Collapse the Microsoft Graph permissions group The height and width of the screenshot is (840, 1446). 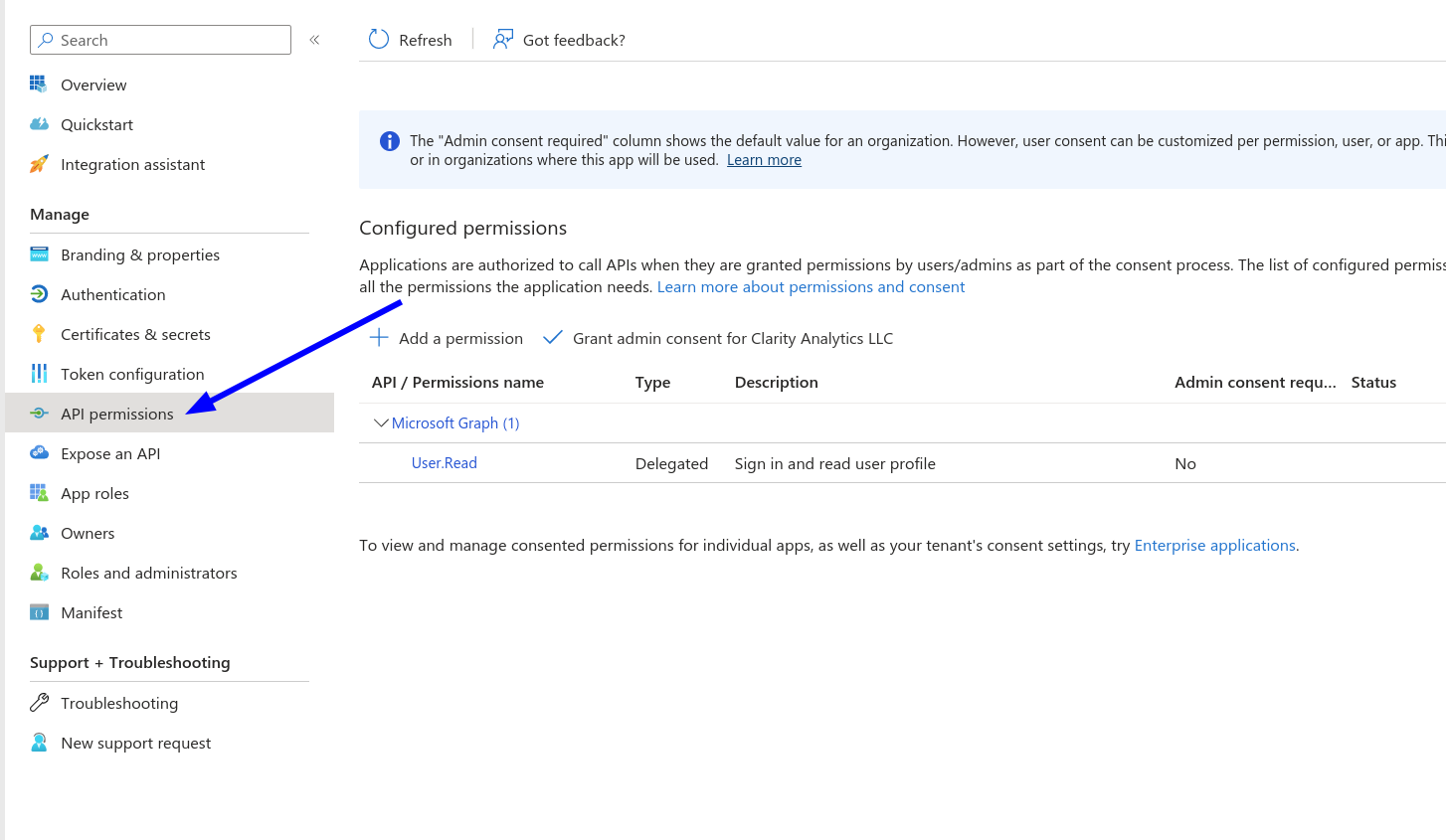[x=380, y=422]
